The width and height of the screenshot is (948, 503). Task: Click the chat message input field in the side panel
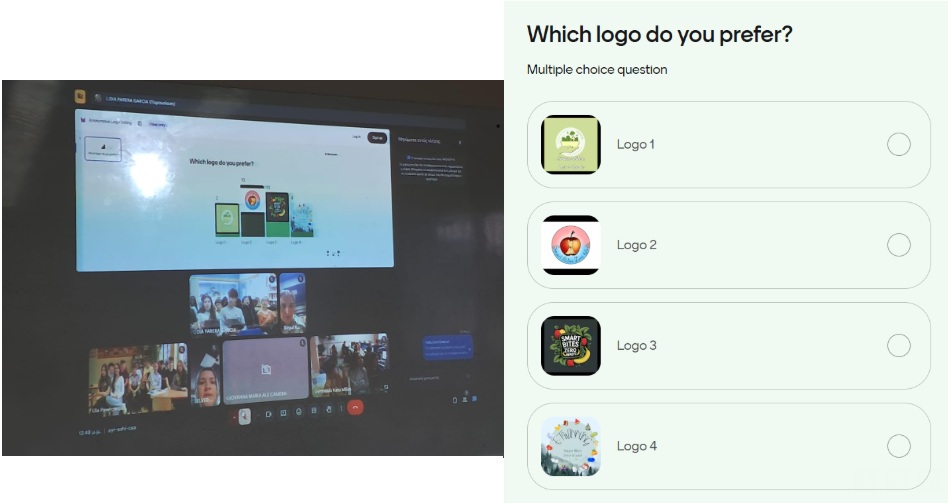[x=433, y=378]
